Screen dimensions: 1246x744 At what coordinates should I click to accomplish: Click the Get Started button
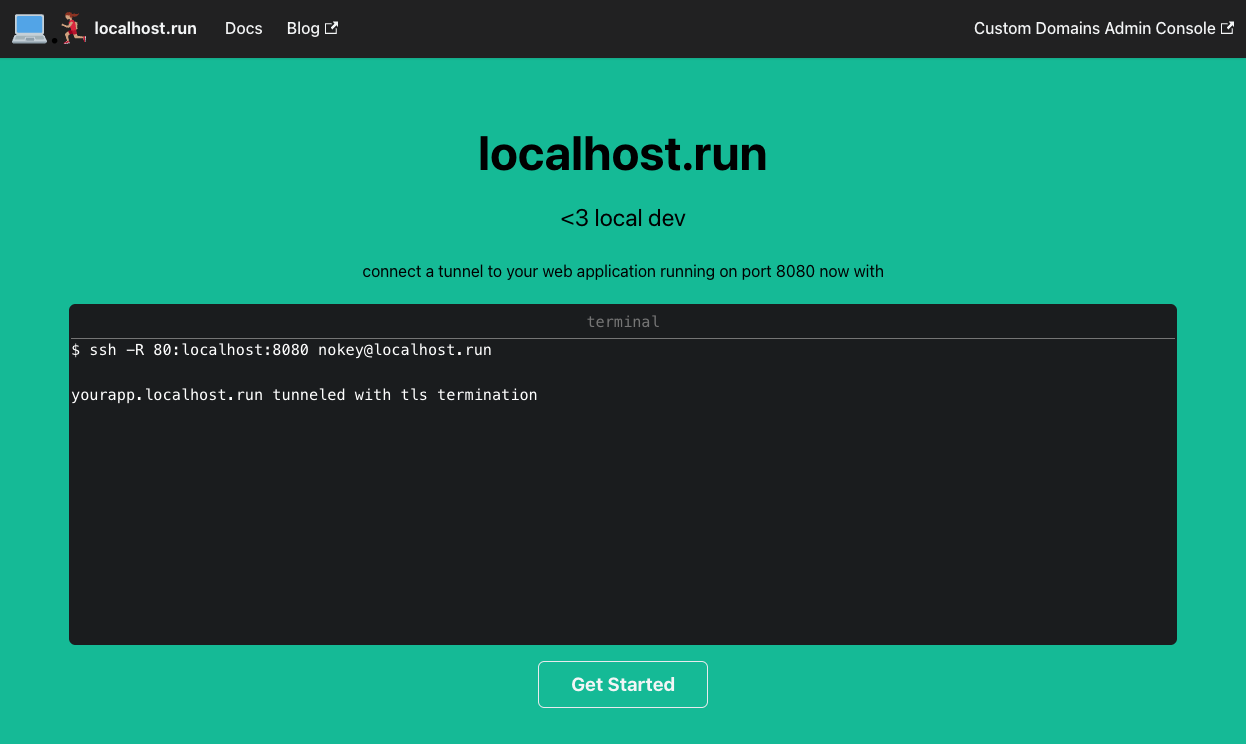tap(622, 684)
